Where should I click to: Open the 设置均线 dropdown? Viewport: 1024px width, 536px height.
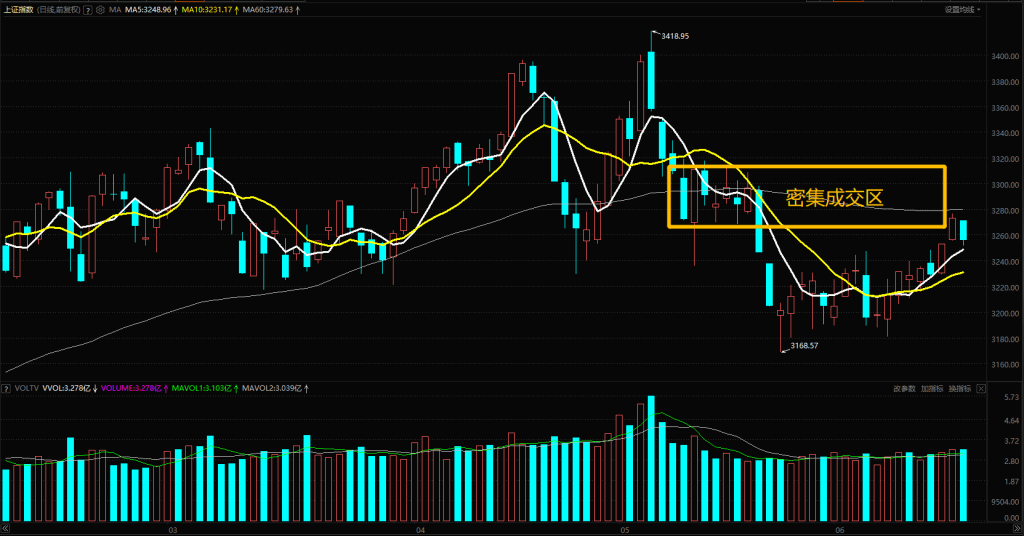963,10
